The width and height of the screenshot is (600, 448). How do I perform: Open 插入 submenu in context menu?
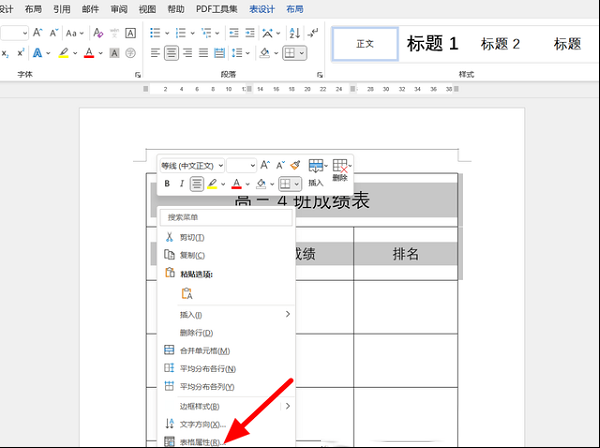pos(227,314)
